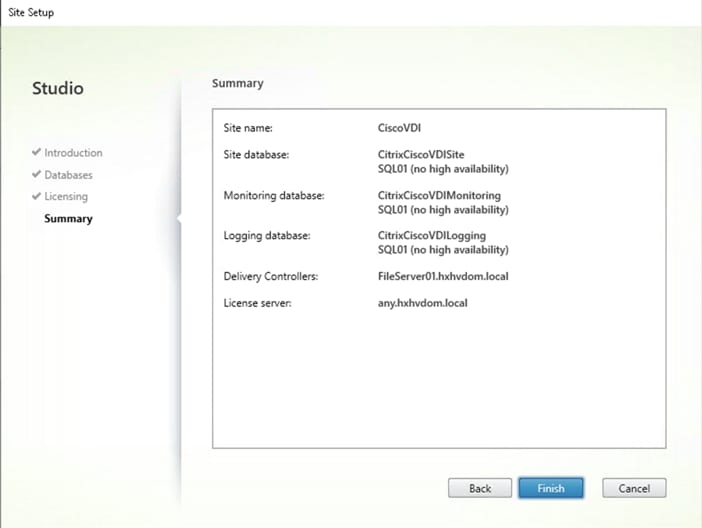Select the Summary step in sidebar

coord(68,219)
